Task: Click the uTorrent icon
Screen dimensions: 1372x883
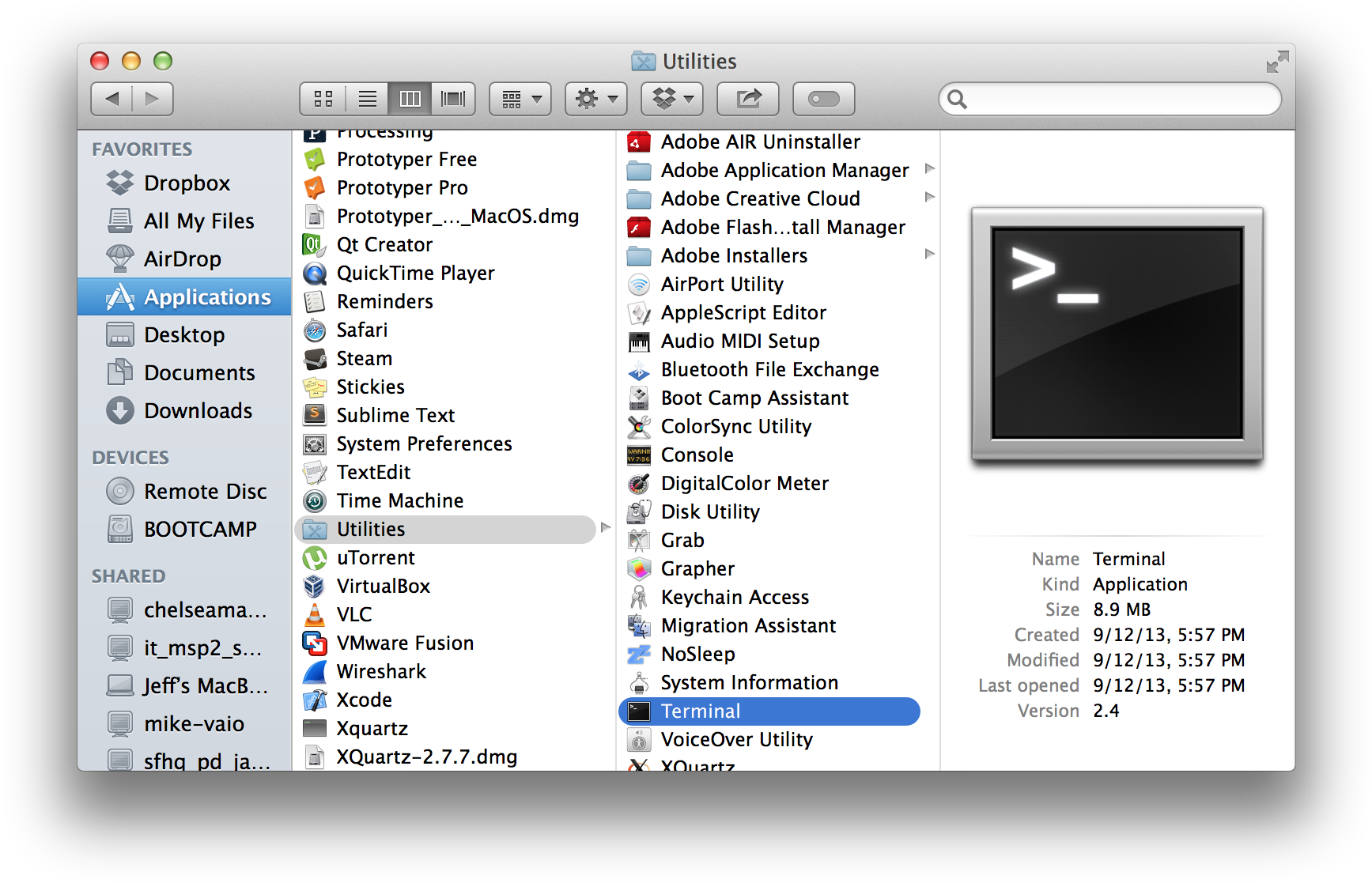Action: pos(315,558)
